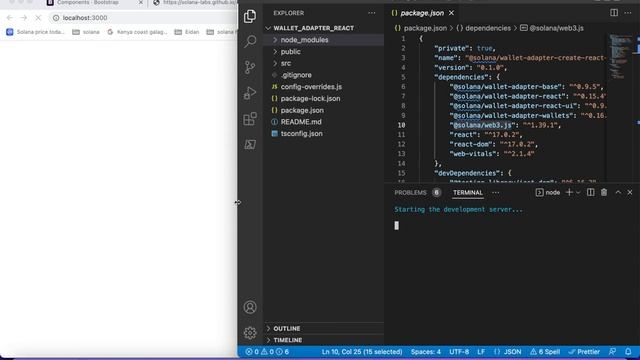Open the Search view in activity bar
The height and width of the screenshot is (360, 640).
(x=250, y=41)
